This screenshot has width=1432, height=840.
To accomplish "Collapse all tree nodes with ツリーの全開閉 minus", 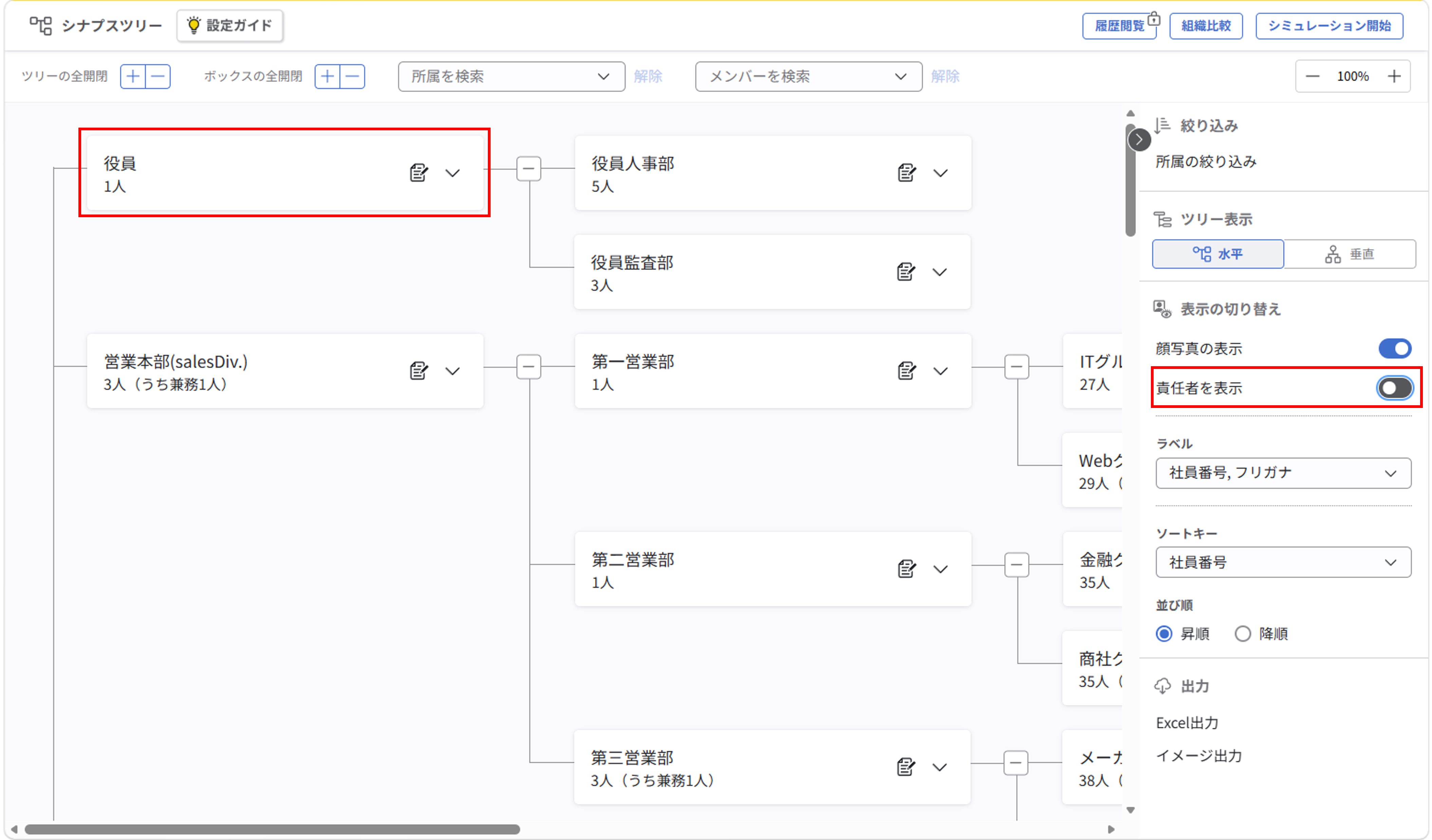I will coord(158,76).
